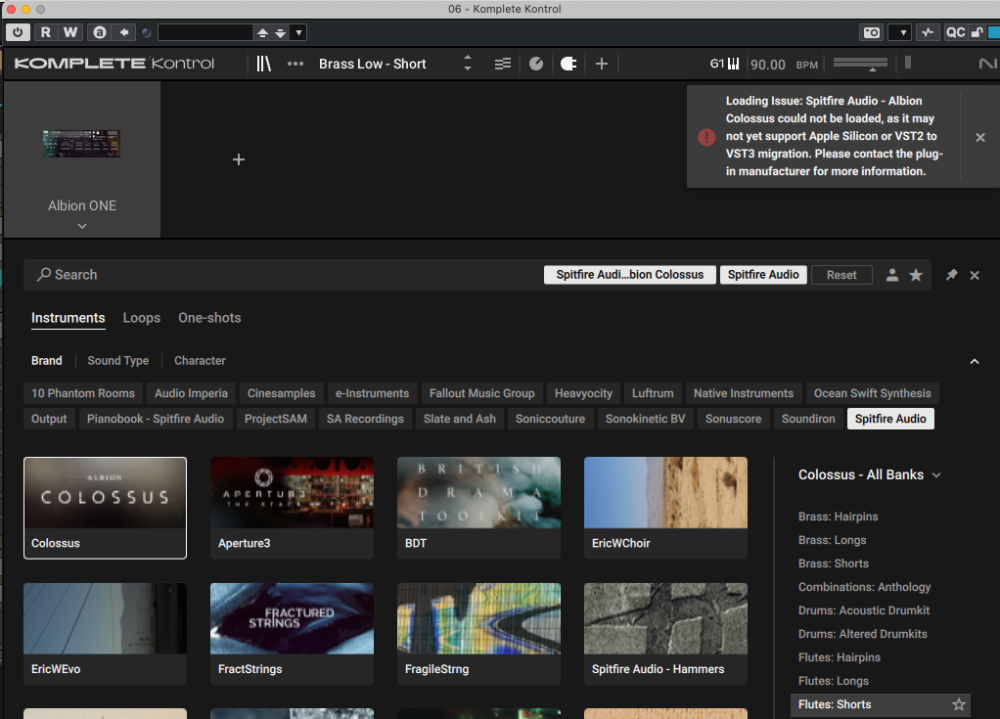
Task: Click the camera snapshot icon
Action: tap(871, 33)
